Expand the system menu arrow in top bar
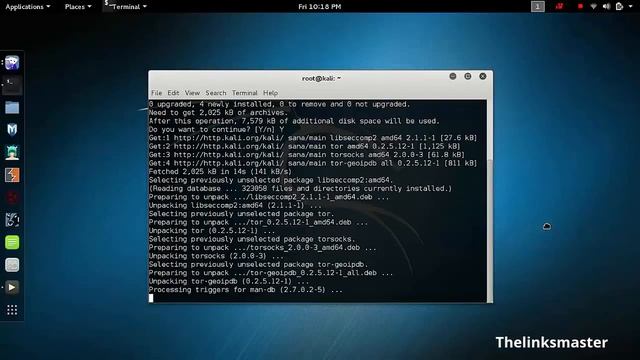 click(631, 7)
